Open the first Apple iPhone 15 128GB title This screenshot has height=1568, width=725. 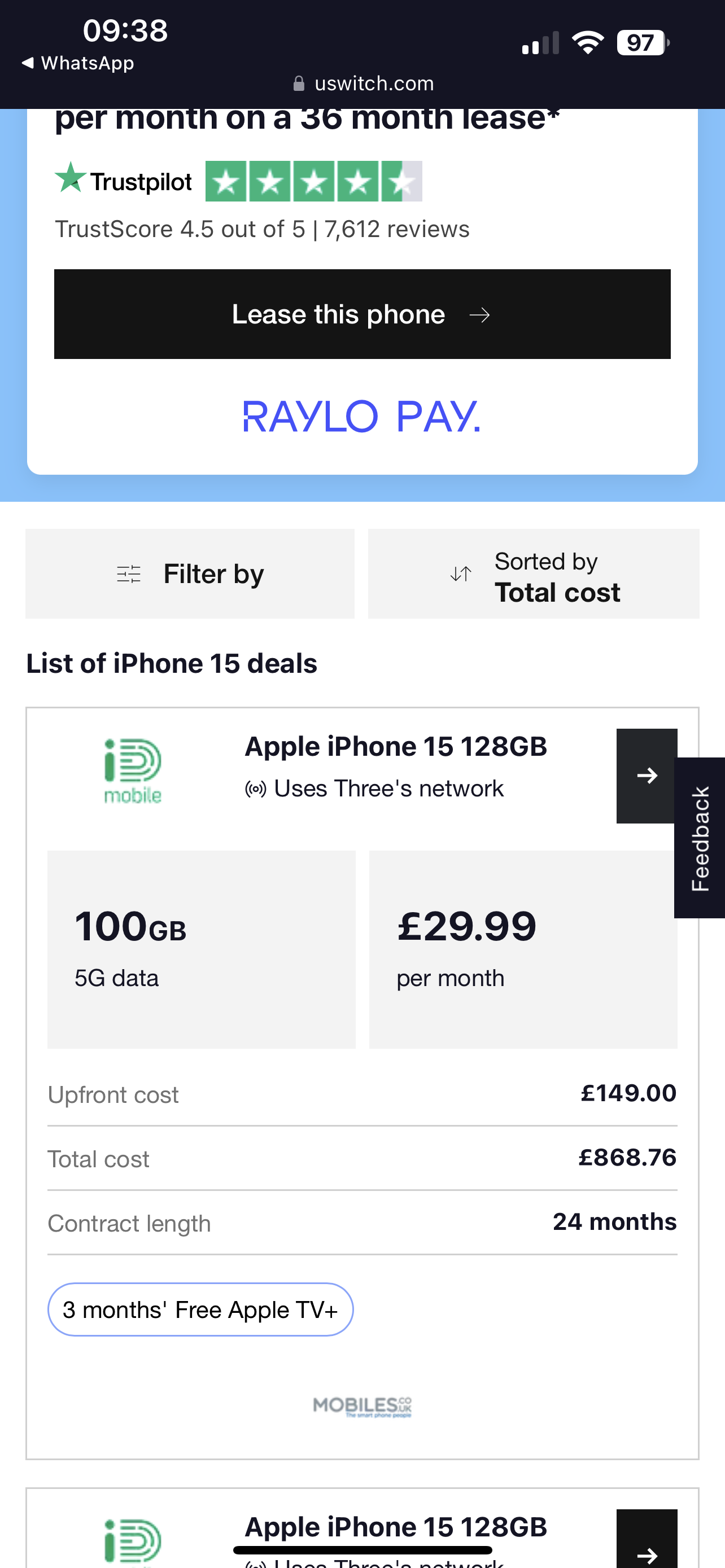396,746
